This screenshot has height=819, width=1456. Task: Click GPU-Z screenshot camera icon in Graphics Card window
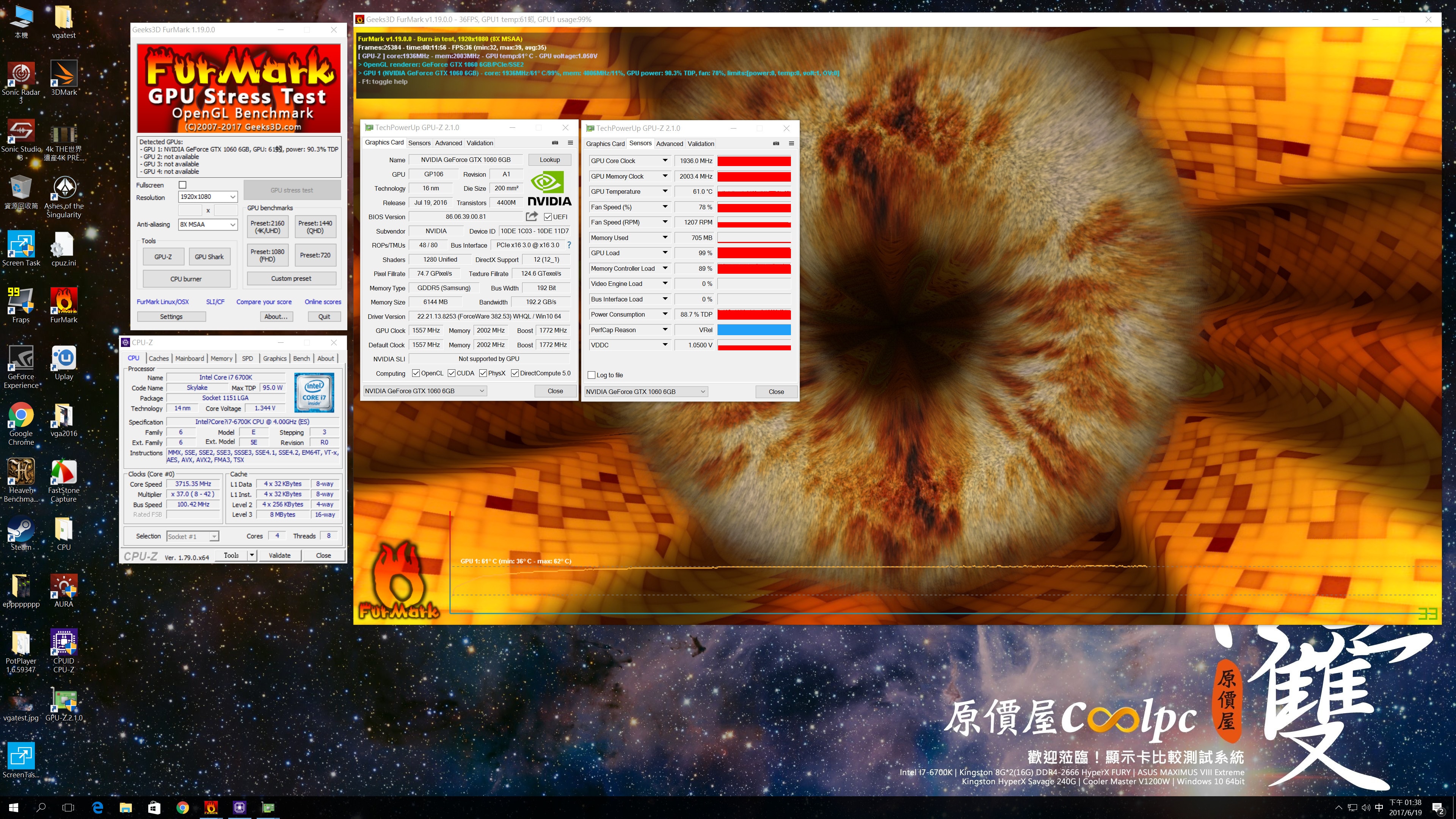(555, 143)
